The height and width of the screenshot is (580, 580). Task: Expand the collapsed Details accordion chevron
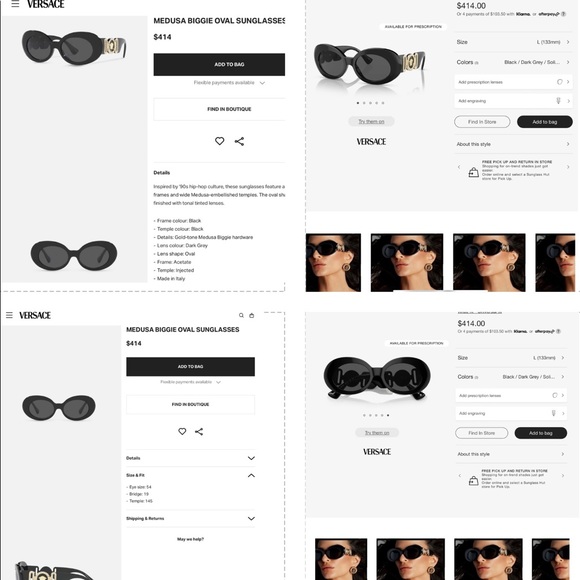pos(251,458)
